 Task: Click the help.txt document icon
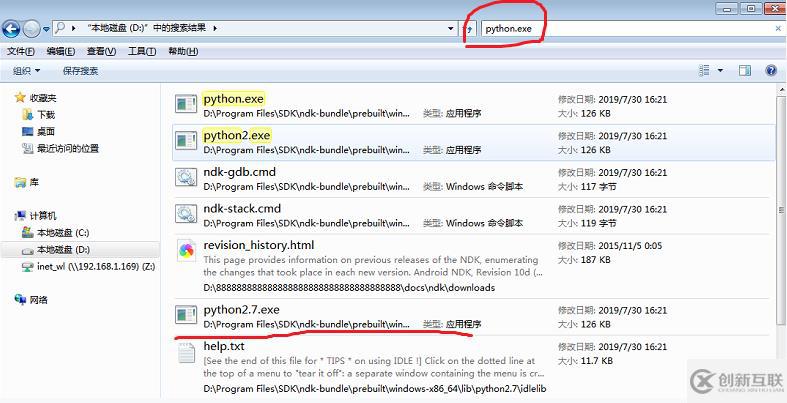(x=186, y=352)
